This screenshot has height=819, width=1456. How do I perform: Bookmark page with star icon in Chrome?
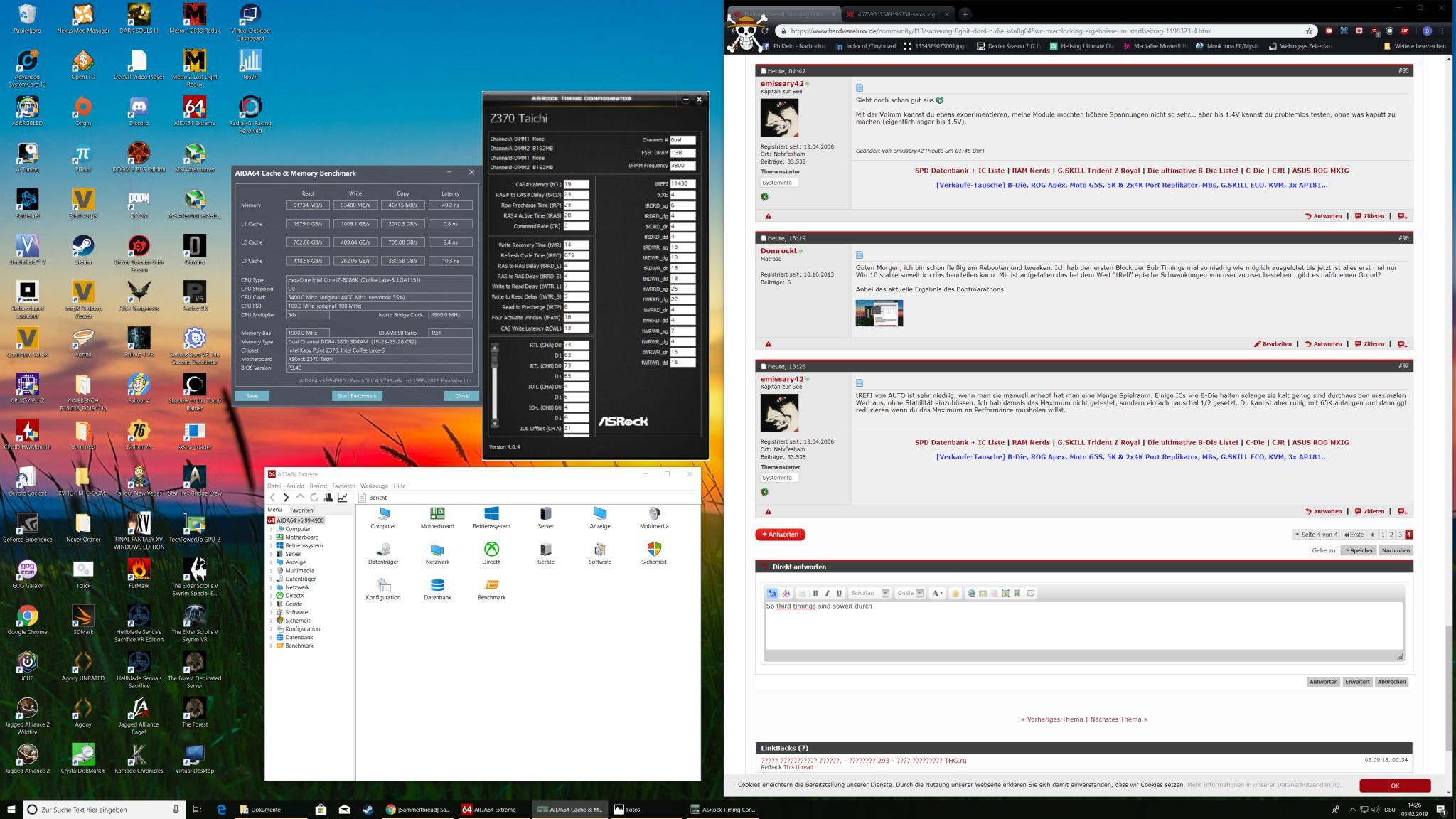[1309, 31]
